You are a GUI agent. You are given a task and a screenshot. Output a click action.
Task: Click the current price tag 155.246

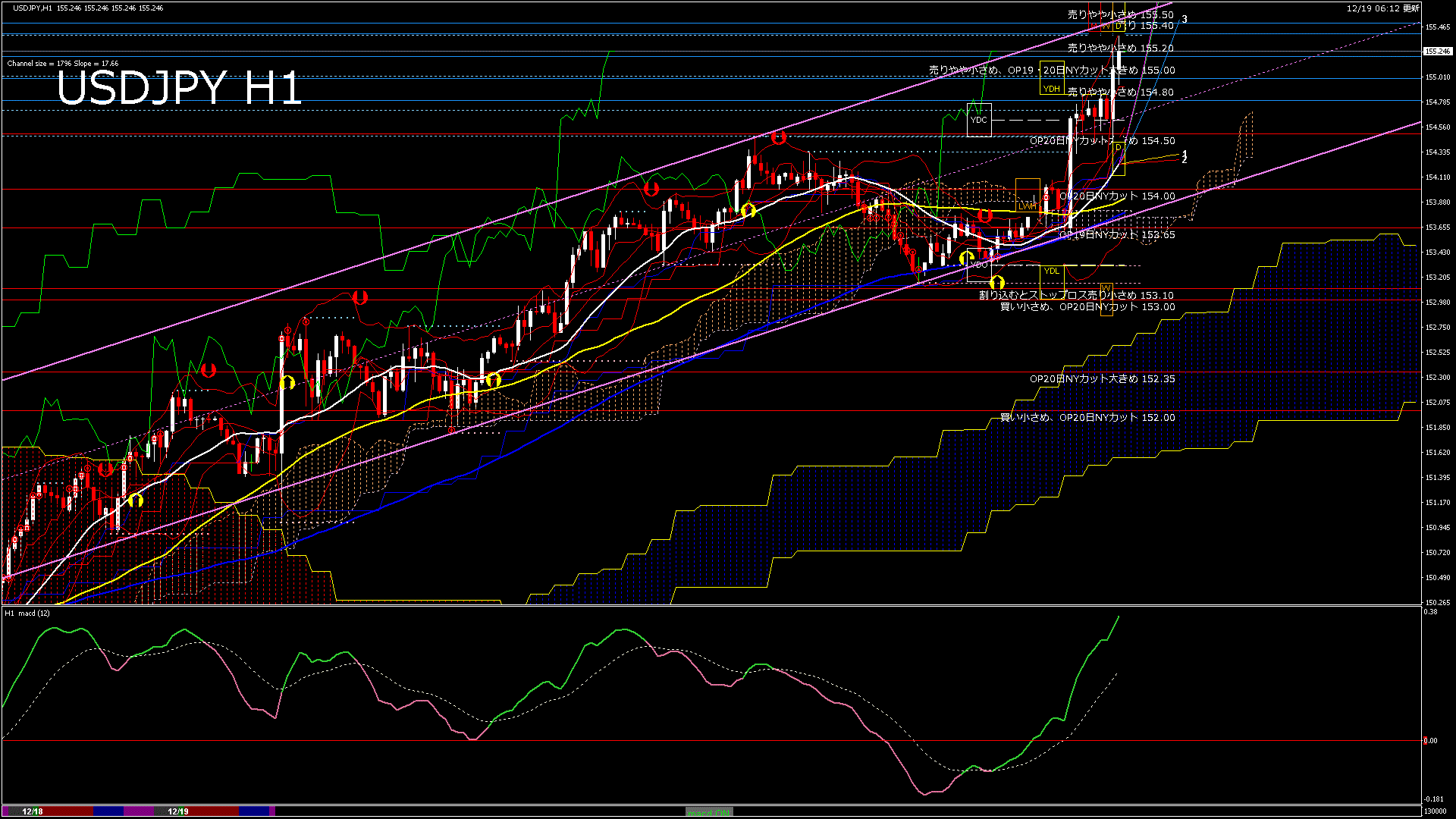coord(1437,52)
